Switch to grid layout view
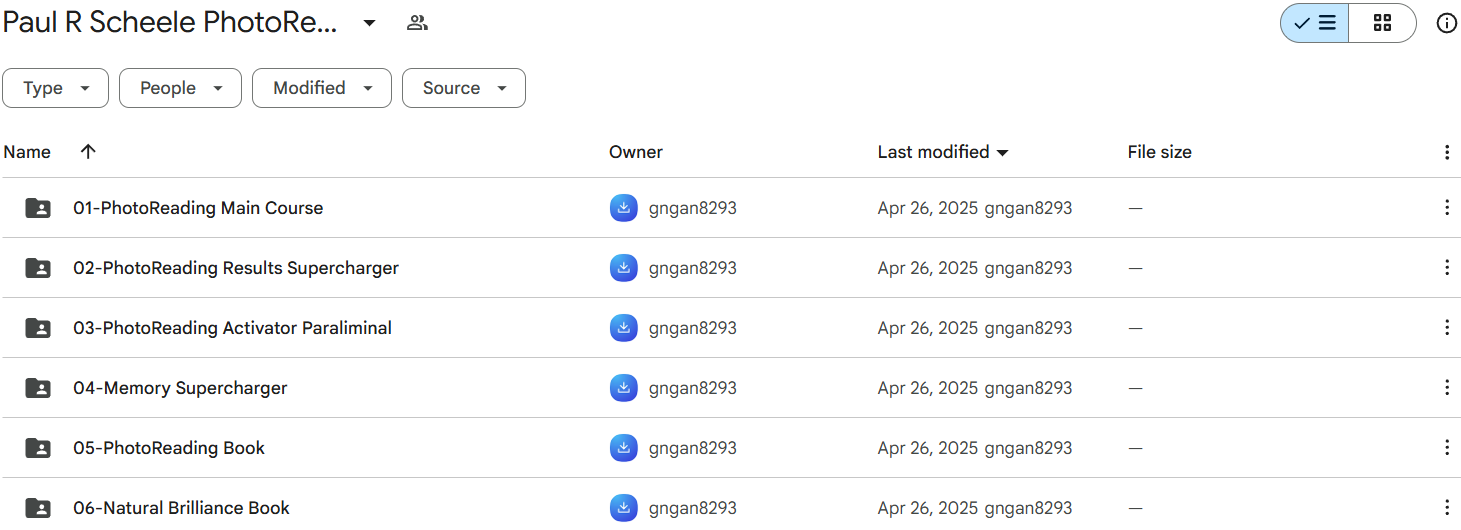Viewport: 1461px width, 530px height. pos(1382,23)
